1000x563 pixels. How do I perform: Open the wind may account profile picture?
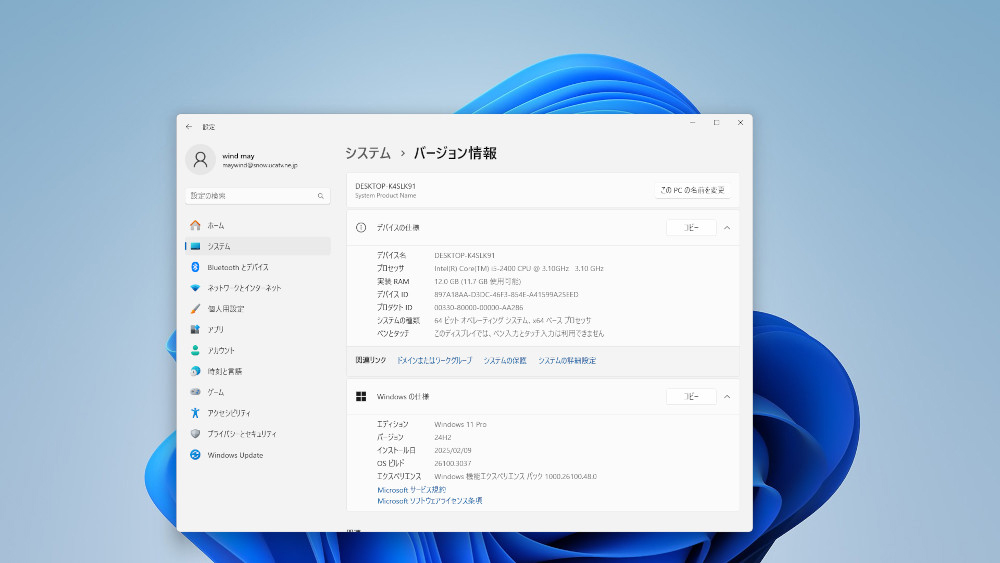pyautogui.click(x=200, y=159)
